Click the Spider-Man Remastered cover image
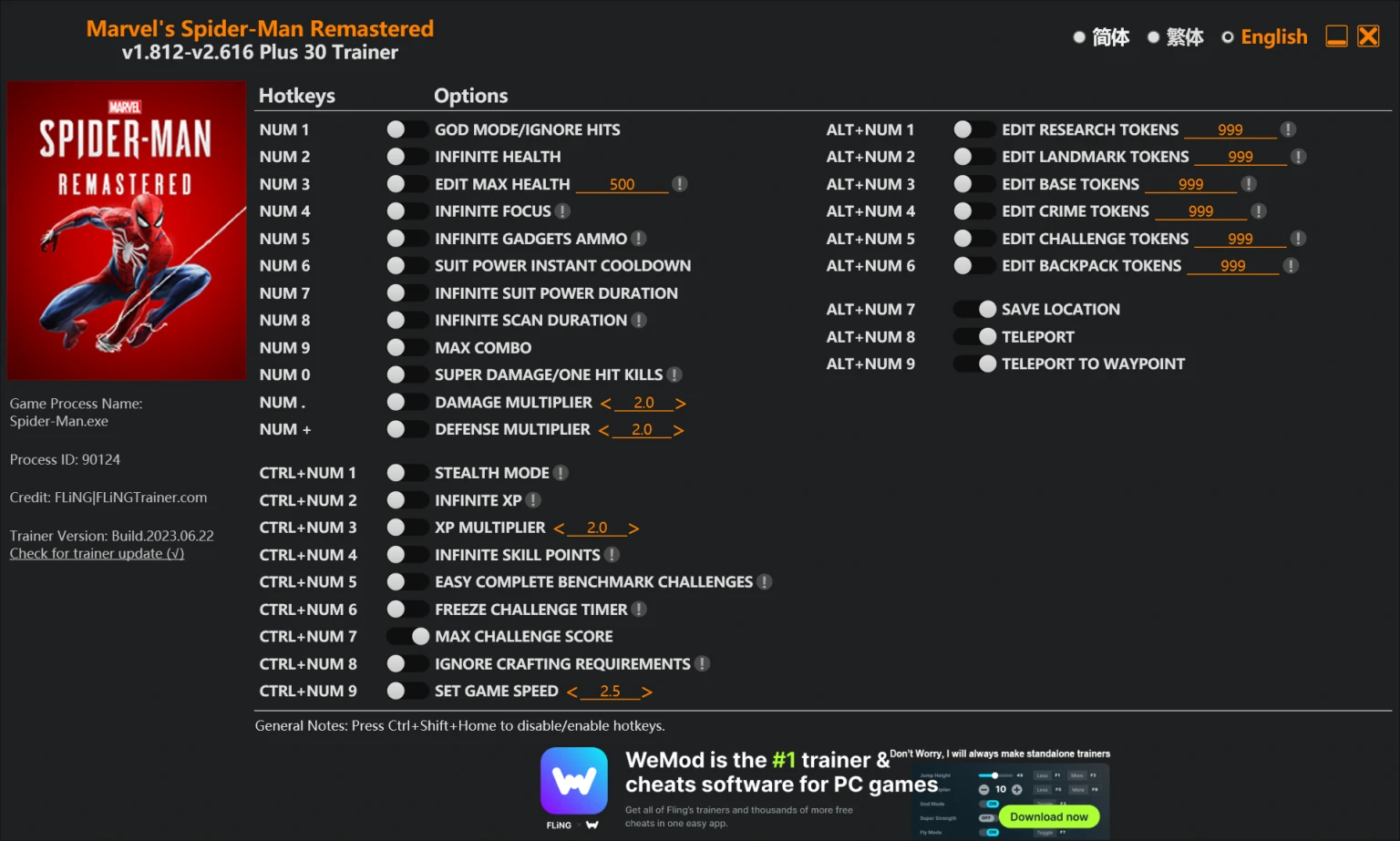This screenshot has width=1400, height=841. pyautogui.click(x=127, y=231)
